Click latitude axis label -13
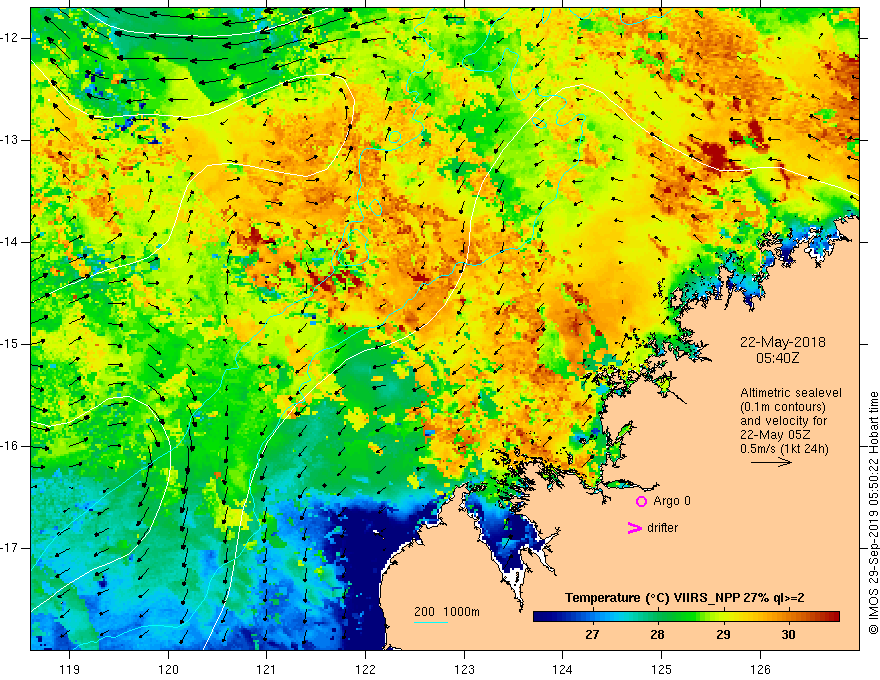The width and height of the screenshot is (880, 680). click(10, 140)
